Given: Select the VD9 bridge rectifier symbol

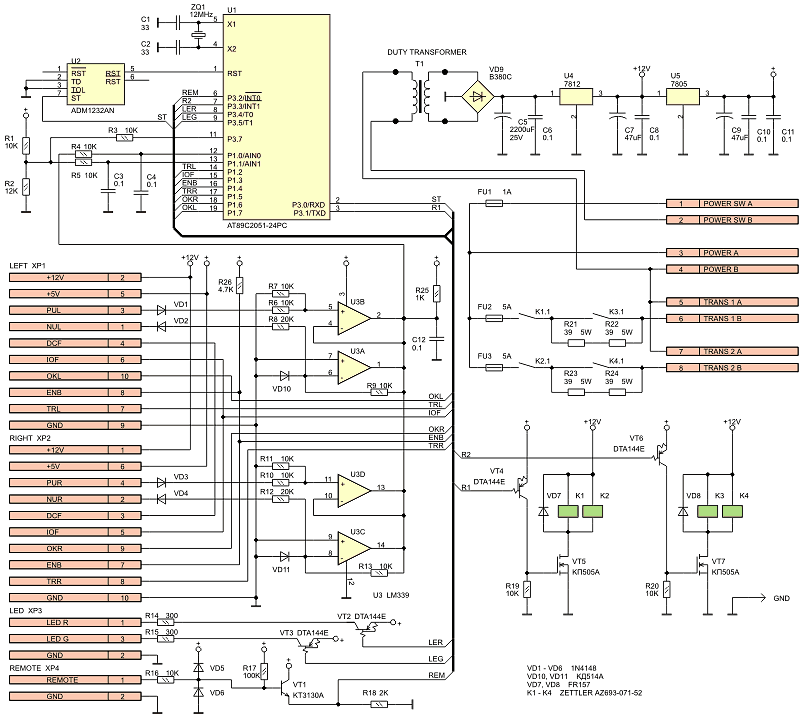Looking at the screenshot, I should 482,96.
